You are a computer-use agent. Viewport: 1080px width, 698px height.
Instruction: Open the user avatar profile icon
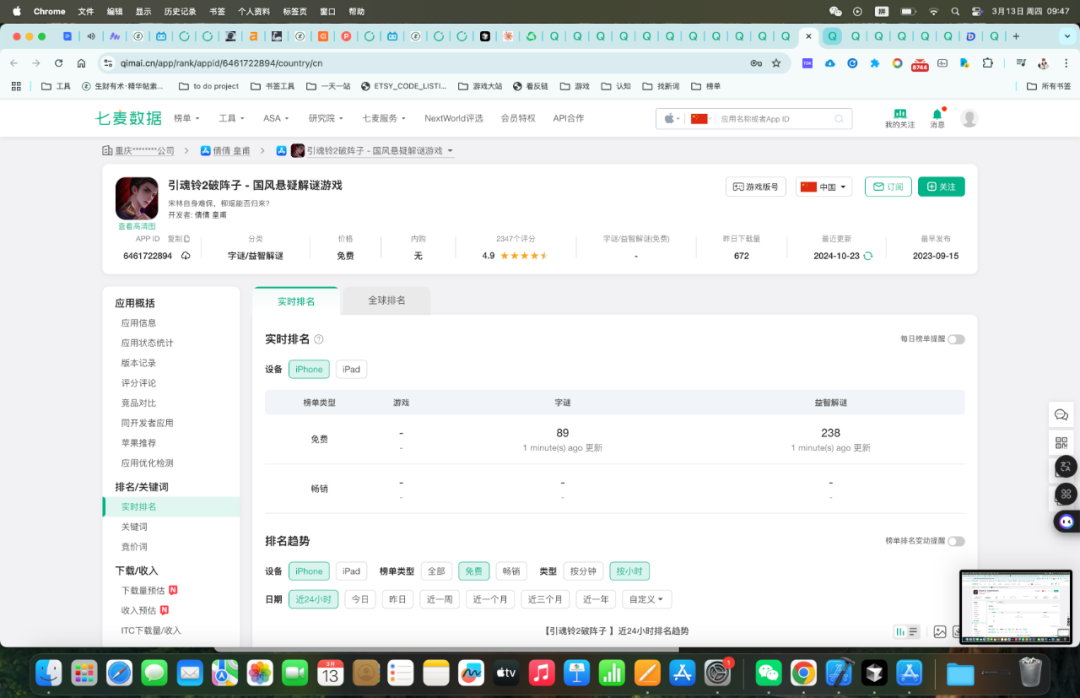(969, 119)
